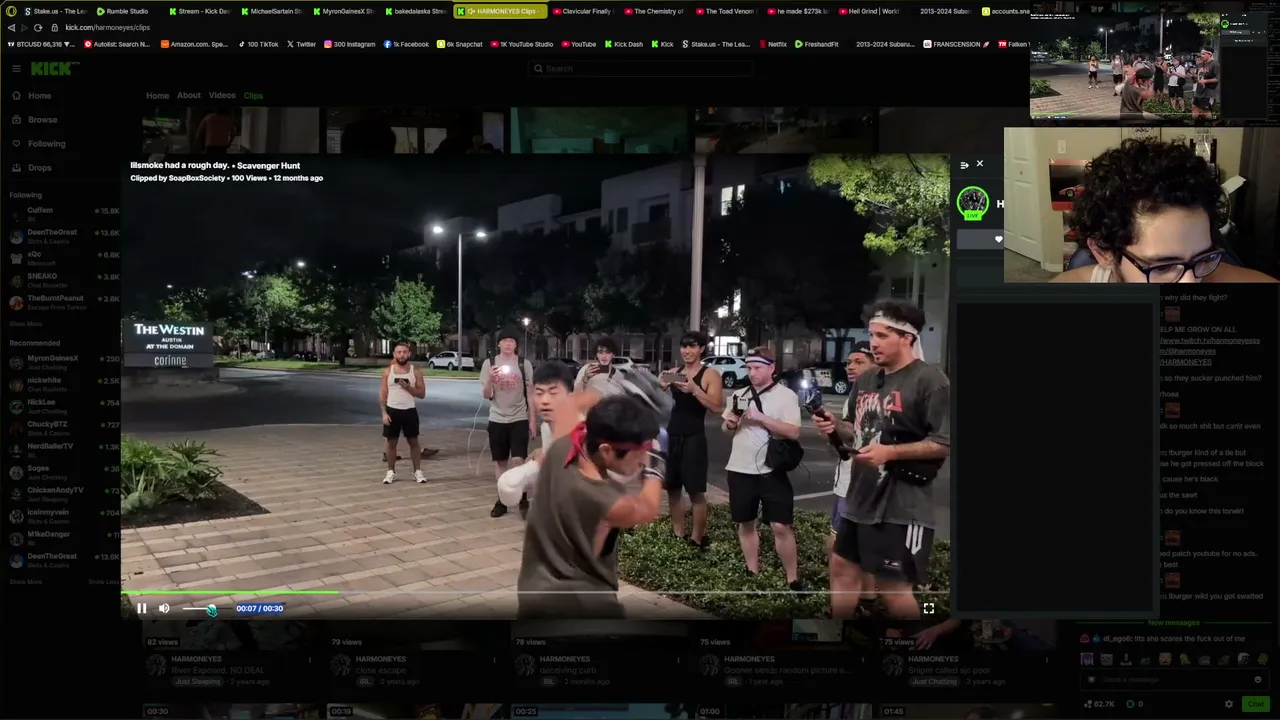Open the Facebook bookmark
Image resolution: width=1280 pixels, height=720 pixels.
(x=406, y=44)
